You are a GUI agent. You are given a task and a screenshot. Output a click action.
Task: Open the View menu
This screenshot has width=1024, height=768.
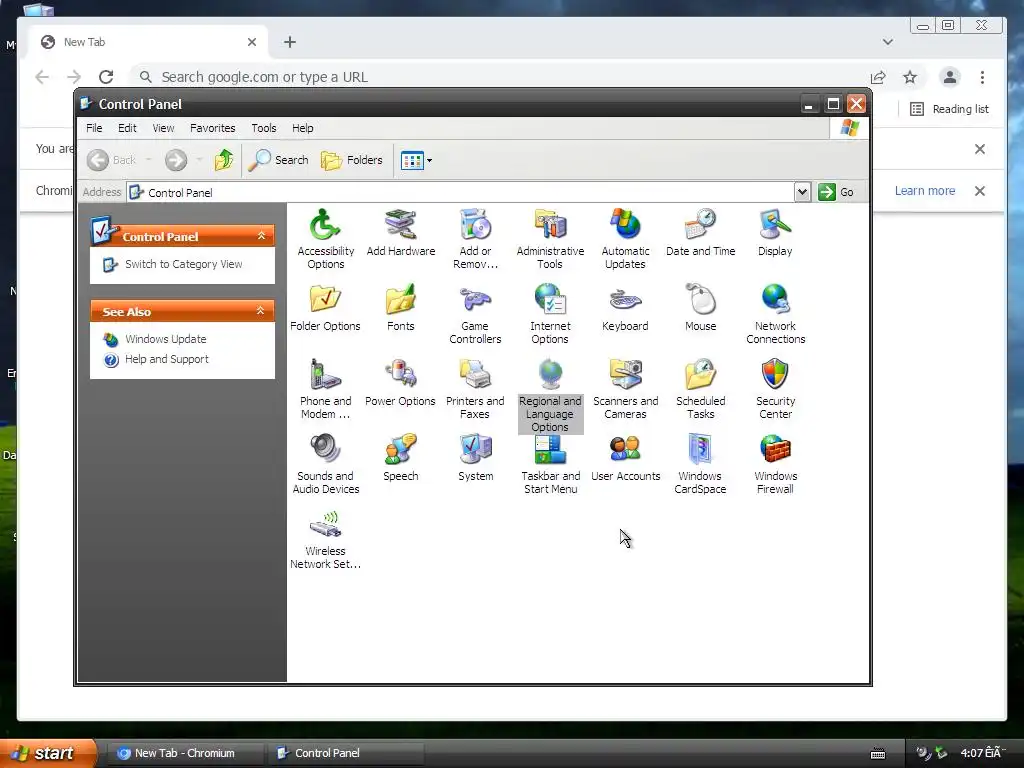pyautogui.click(x=163, y=128)
